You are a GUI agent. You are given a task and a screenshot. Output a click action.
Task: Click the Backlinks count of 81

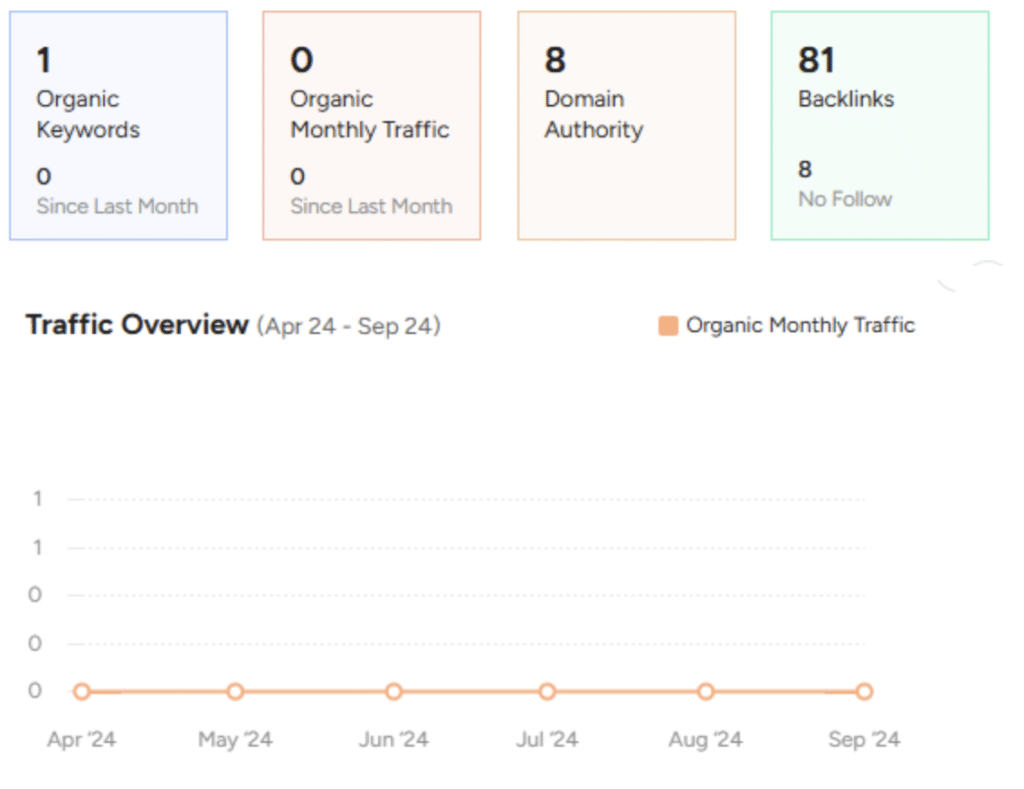[x=816, y=61]
